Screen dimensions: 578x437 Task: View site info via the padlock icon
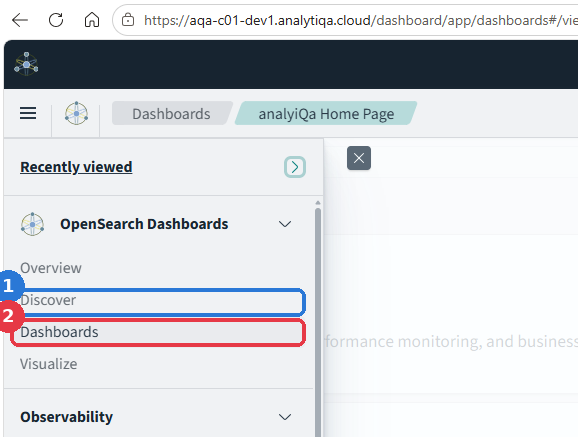128,20
